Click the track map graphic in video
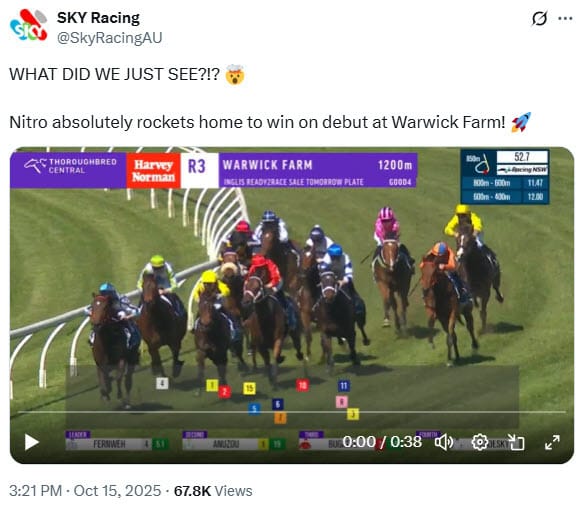The height and width of the screenshot is (510, 588). pos(479,164)
